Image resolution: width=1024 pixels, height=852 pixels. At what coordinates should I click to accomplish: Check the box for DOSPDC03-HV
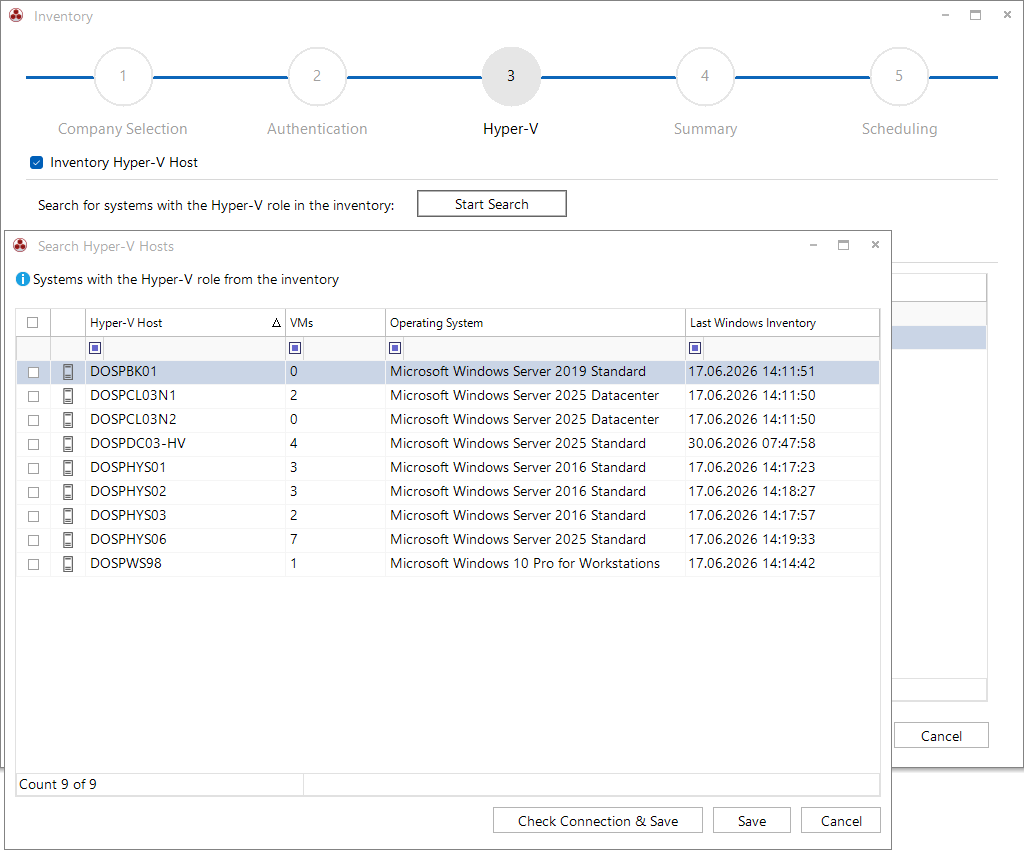[33, 445]
